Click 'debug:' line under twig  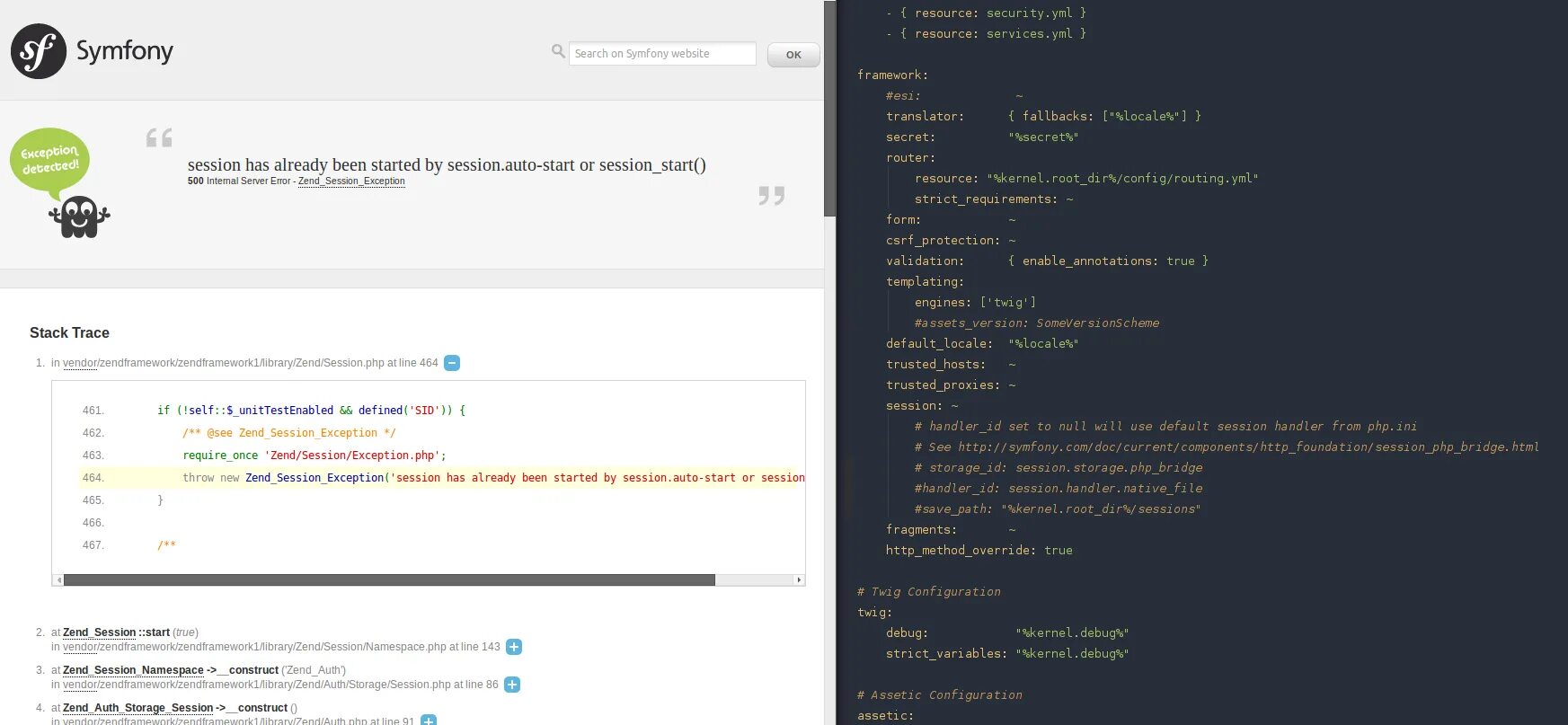[1007, 633]
